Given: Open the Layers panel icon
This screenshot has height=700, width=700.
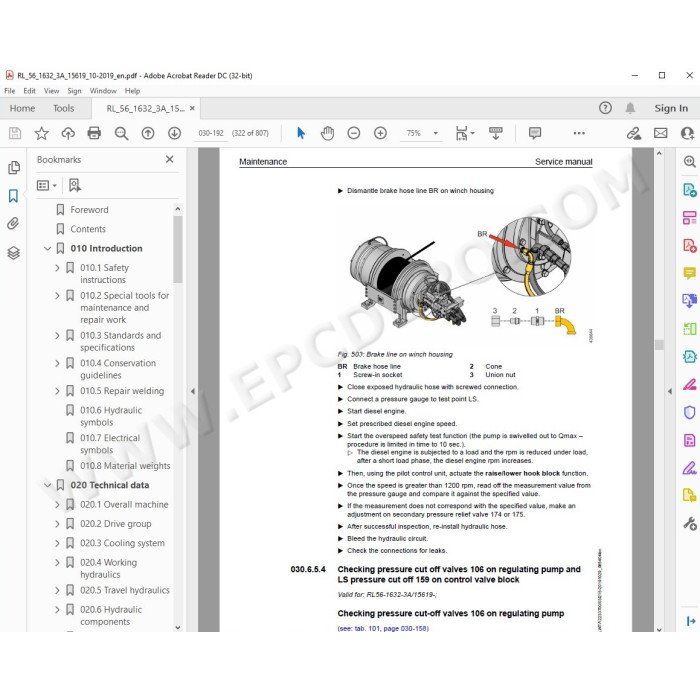Looking at the screenshot, I should tap(13, 253).
